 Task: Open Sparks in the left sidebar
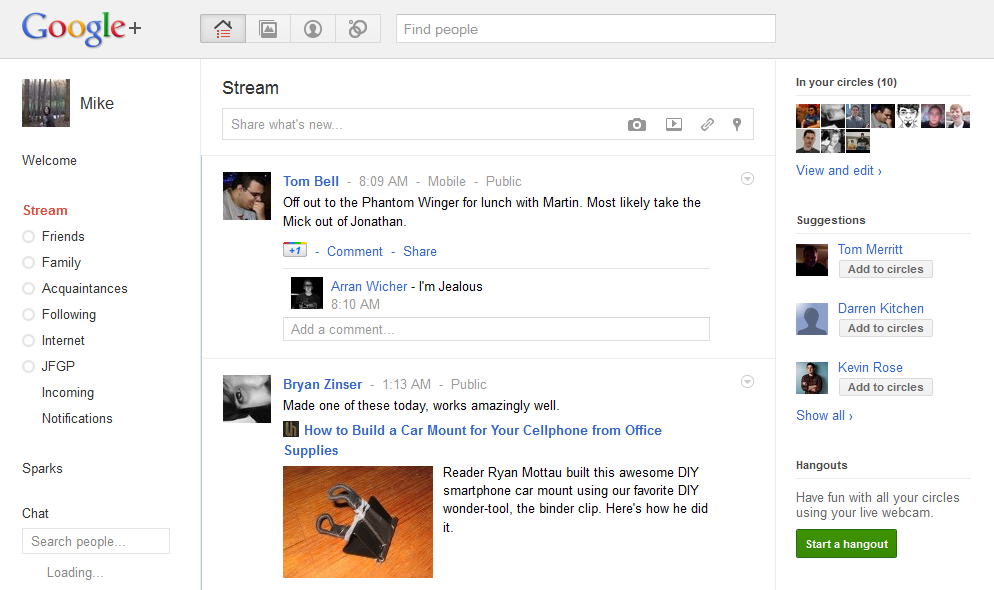[42, 468]
